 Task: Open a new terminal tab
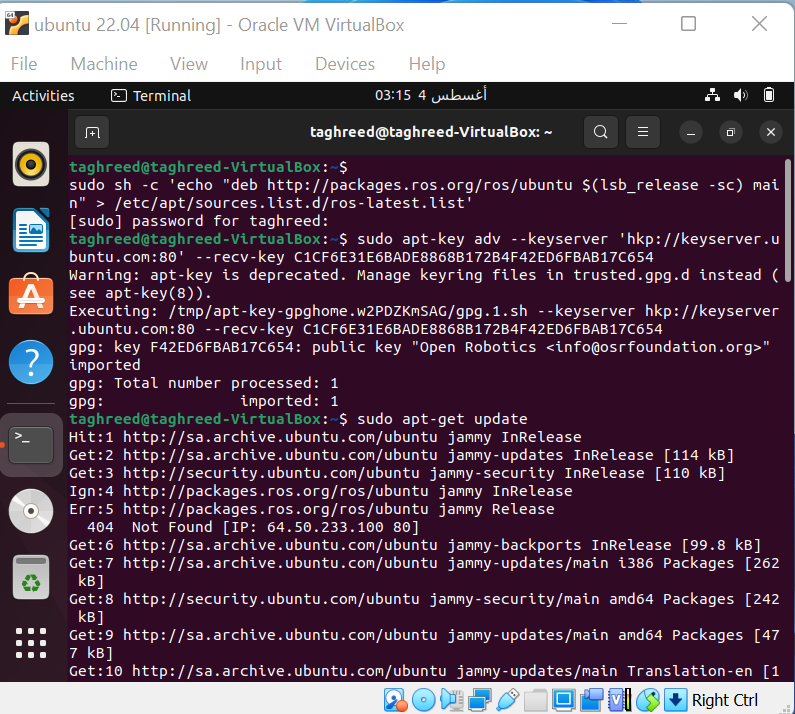tap(92, 132)
